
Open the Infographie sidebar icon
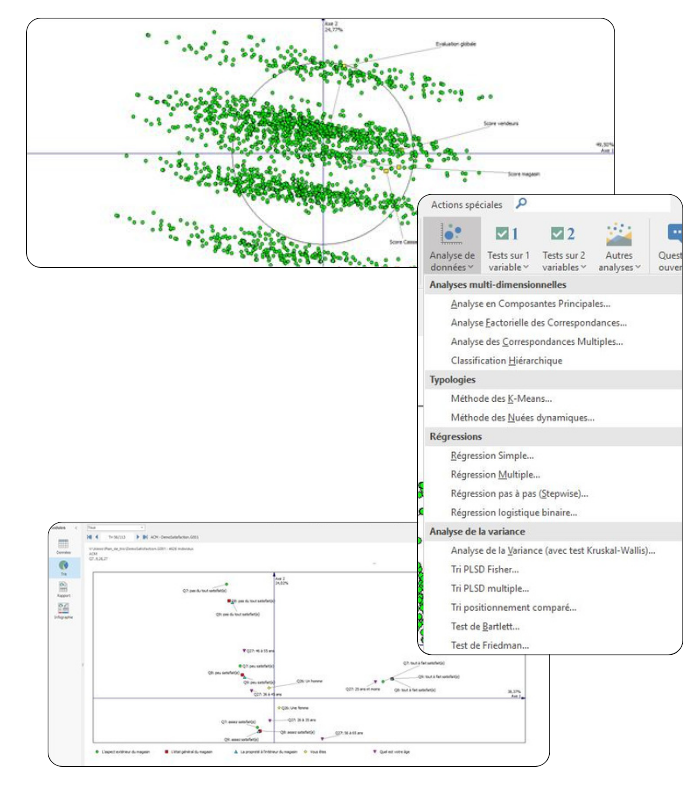63,610
